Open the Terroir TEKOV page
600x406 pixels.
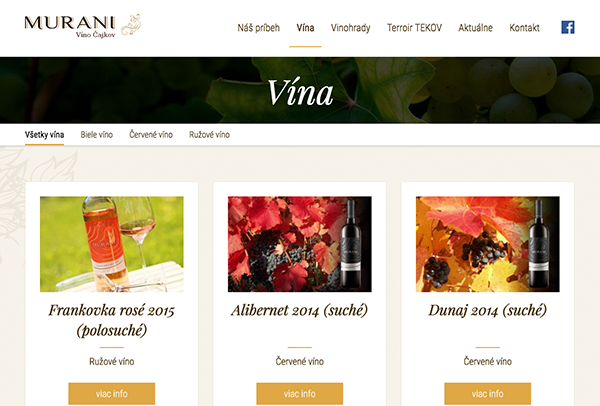click(414, 28)
